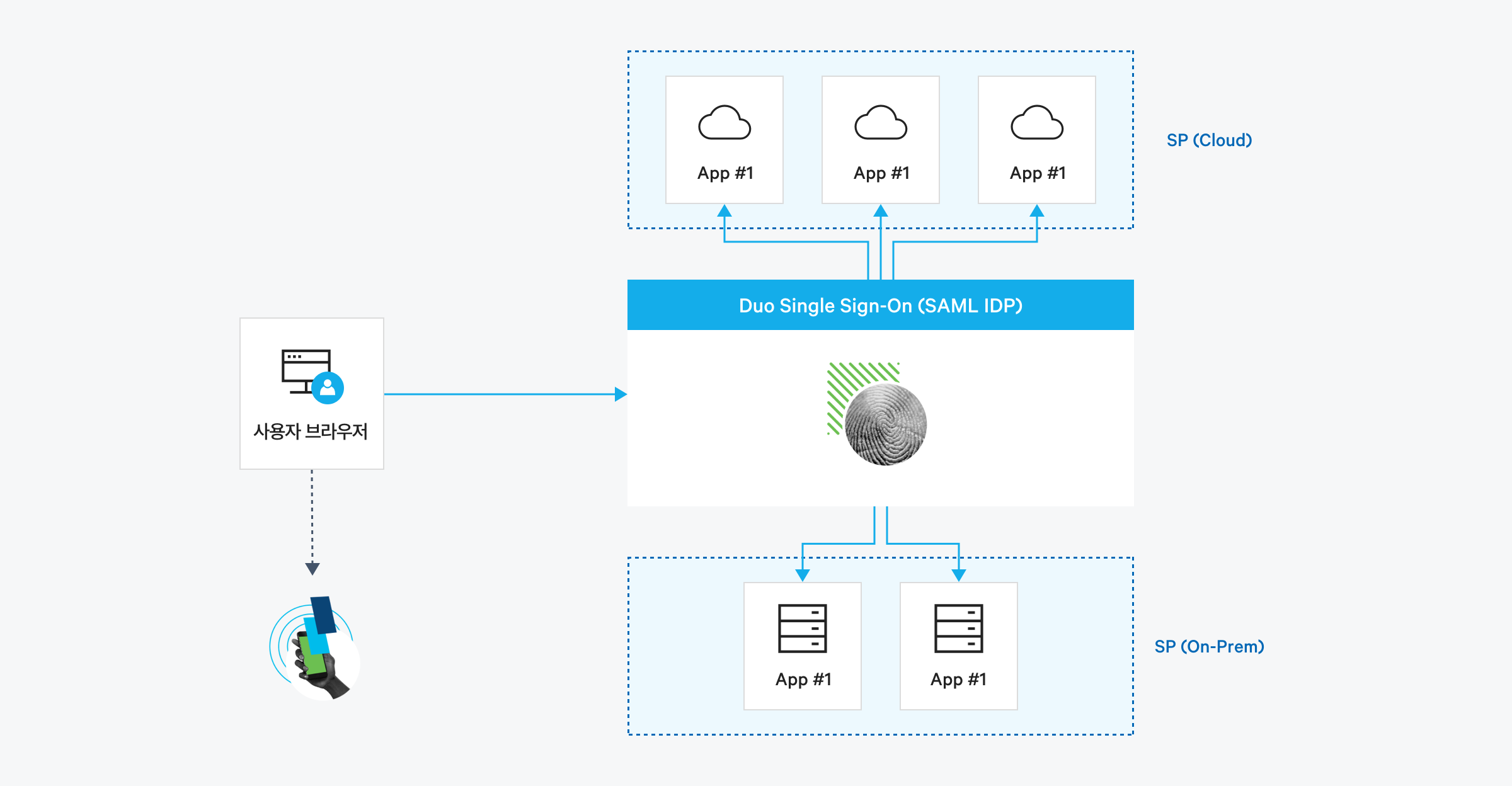Click the SP (Cloud) label
Screen dimensions: 1512x786
1208,140
